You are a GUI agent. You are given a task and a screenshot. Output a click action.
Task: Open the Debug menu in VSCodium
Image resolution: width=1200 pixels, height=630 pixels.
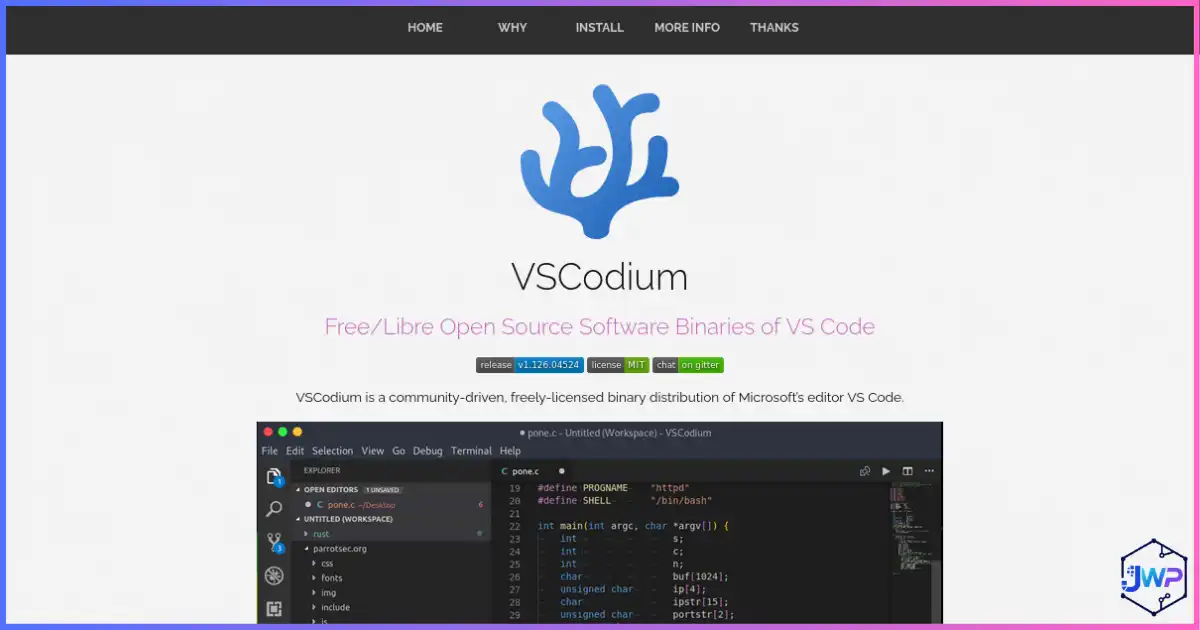[427, 451]
